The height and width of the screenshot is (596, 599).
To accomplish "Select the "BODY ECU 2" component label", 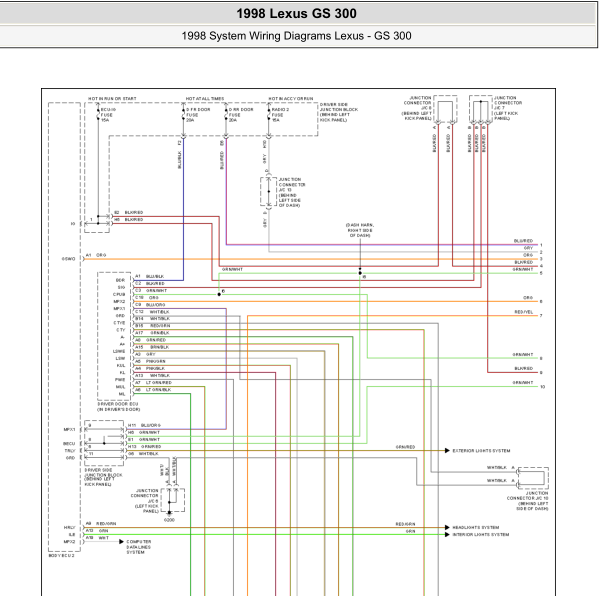I will pos(62,556).
